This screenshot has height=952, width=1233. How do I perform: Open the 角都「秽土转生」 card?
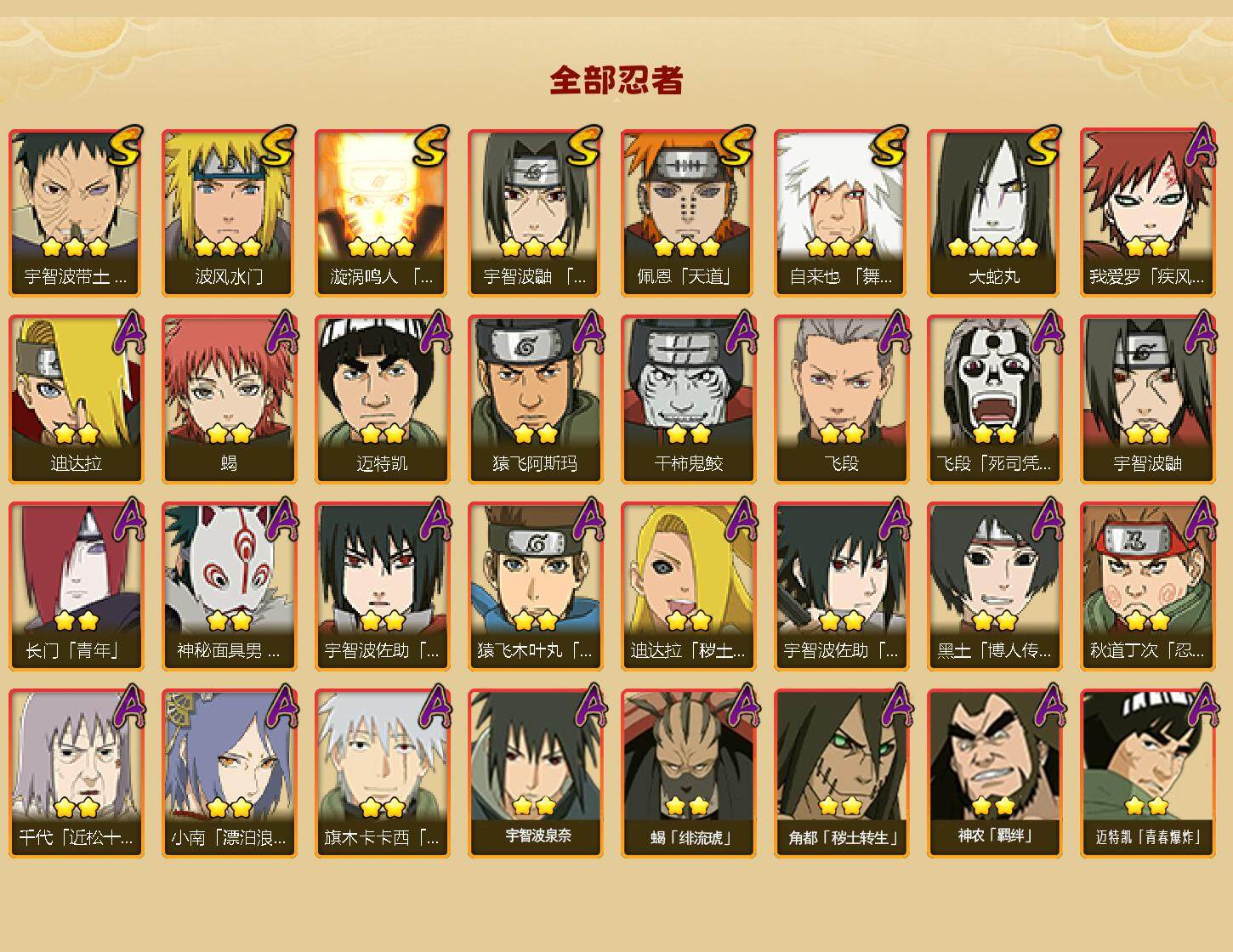[x=841, y=773]
